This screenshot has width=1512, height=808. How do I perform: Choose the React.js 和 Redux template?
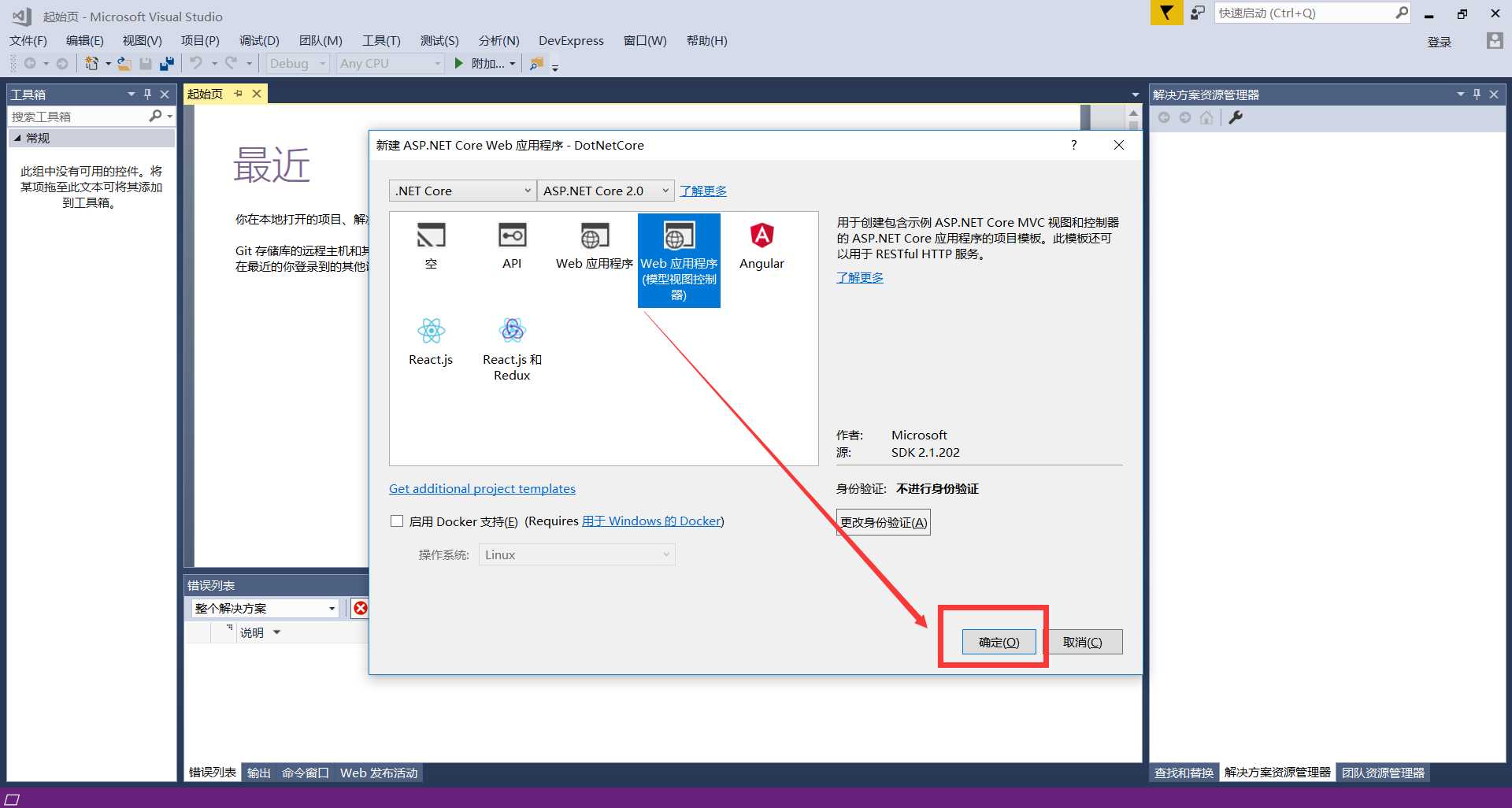(512, 349)
